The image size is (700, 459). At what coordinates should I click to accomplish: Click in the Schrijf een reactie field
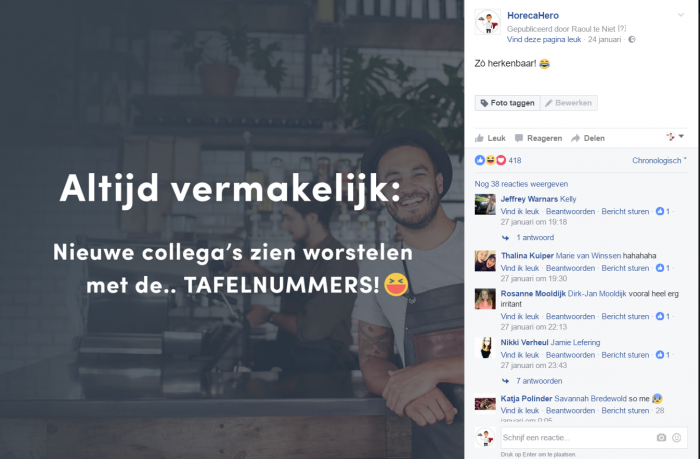click(578, 438)
